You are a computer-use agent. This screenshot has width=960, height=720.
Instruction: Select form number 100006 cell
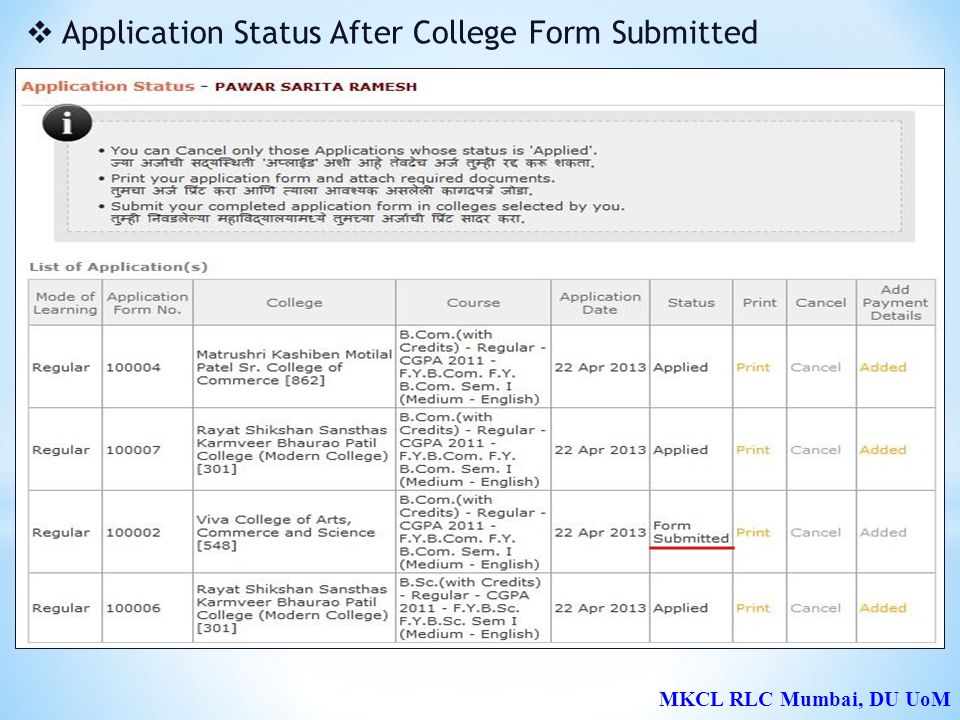coord(148,608)
